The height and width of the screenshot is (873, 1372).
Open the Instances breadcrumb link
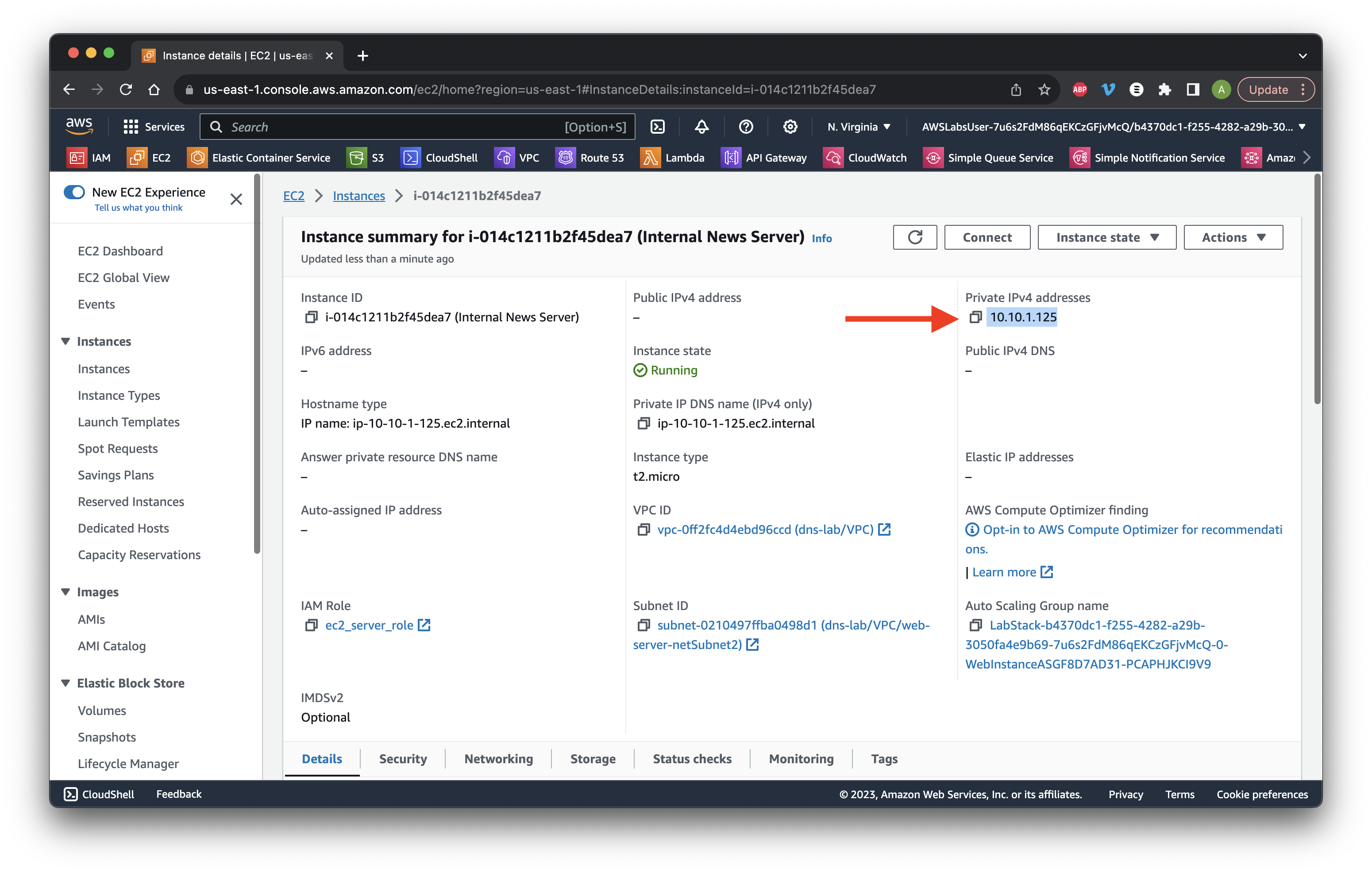click(359, 196)
